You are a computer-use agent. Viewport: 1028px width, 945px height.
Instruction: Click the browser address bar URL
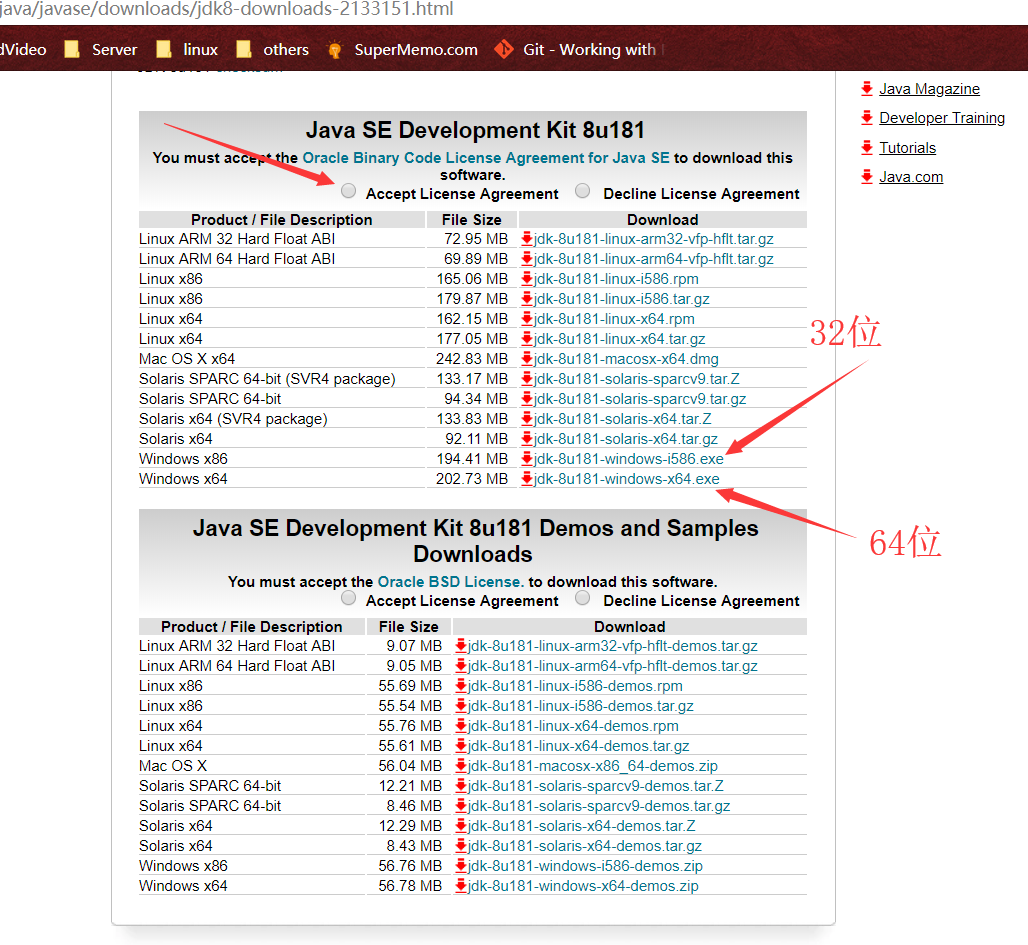(226, 9)
